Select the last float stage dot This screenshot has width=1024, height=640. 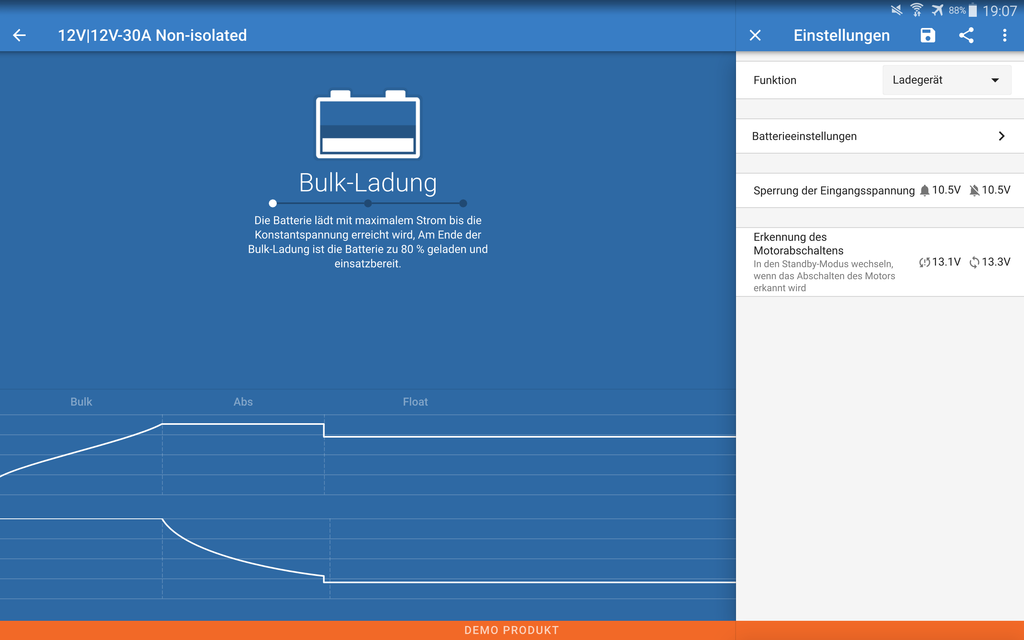[x=463, y=203]
